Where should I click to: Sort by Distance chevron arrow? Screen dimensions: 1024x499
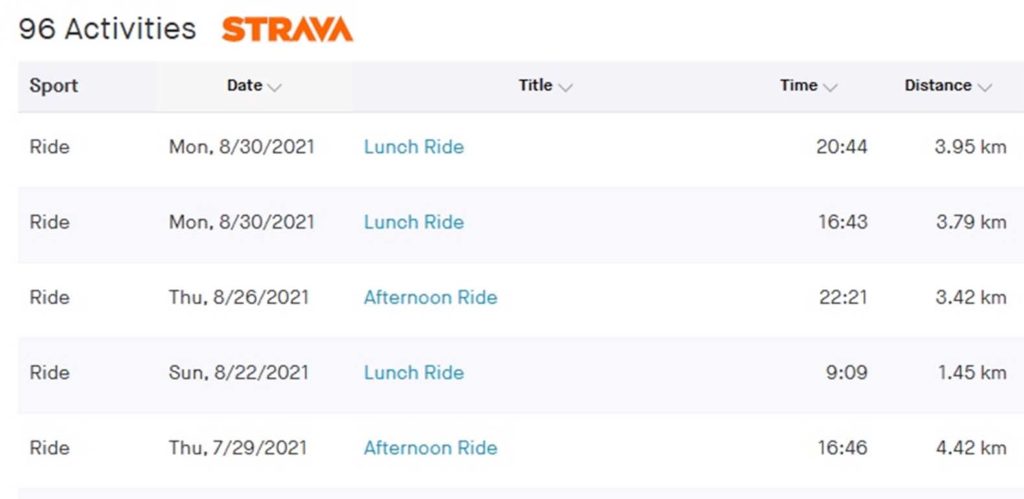[x=985, y=87]
